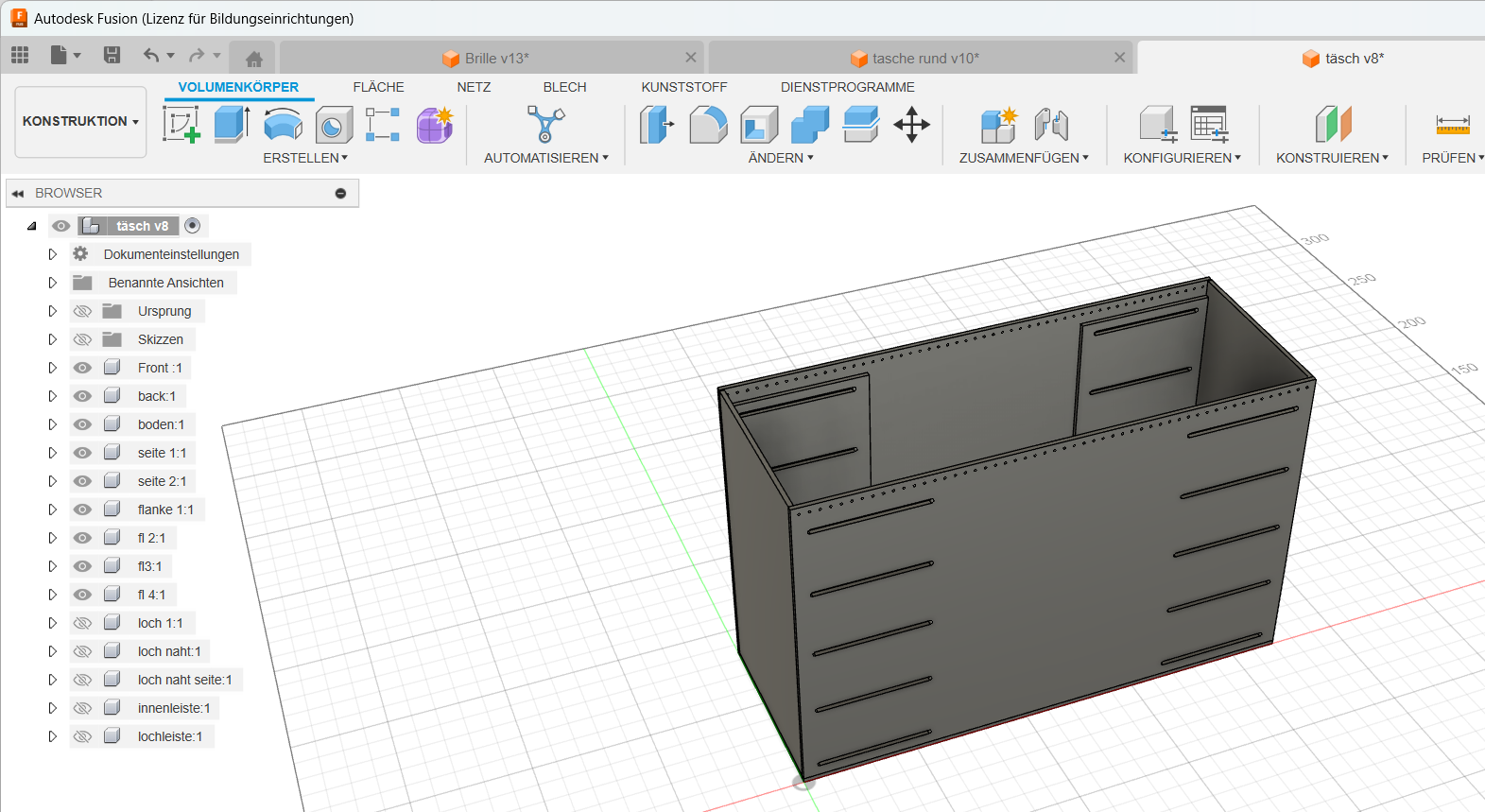Image resolution: width=1485 pixels, height=812 pixels.
Task: Hide the boden:1 component
Action: [83, 424]
